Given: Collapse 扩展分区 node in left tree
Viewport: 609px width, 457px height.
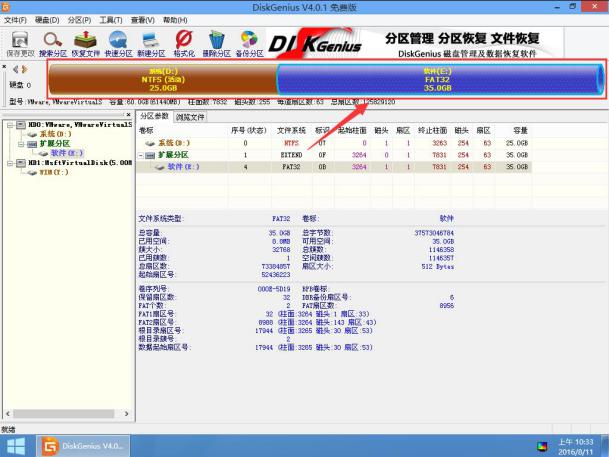Looking at the screenshot, I should click(x=21, y=144).
